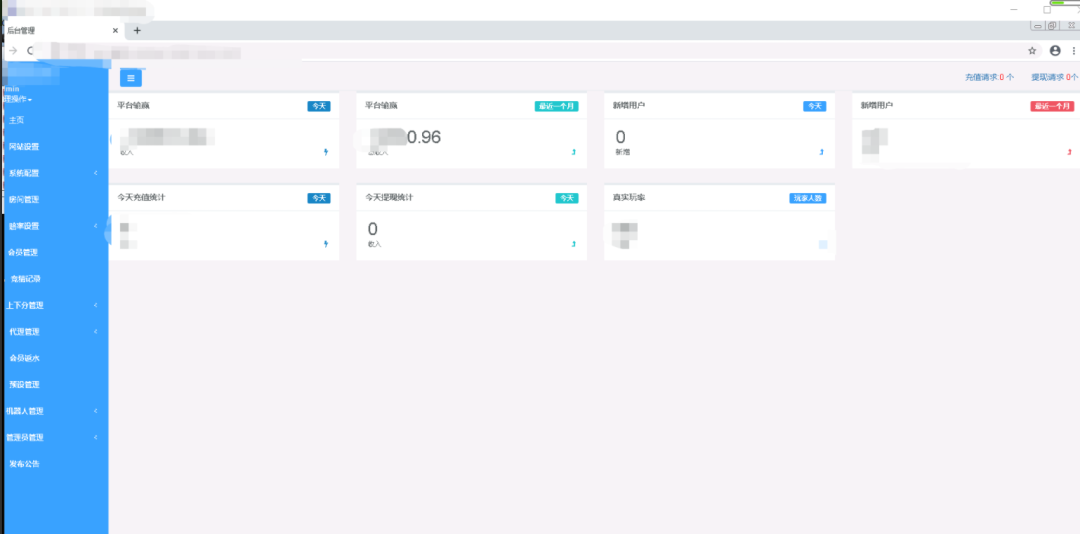This screenshot has width=1080, height=534.
Task: Click the arrow icon in 今天提现统计 card
Action: click(x=574, y=244)
